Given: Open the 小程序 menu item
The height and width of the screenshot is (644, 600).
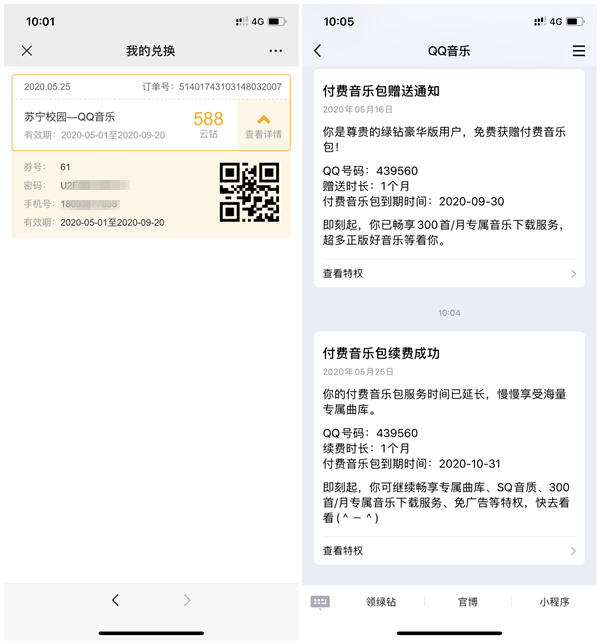Looking at the screenshot, I should tap(554, 602).
